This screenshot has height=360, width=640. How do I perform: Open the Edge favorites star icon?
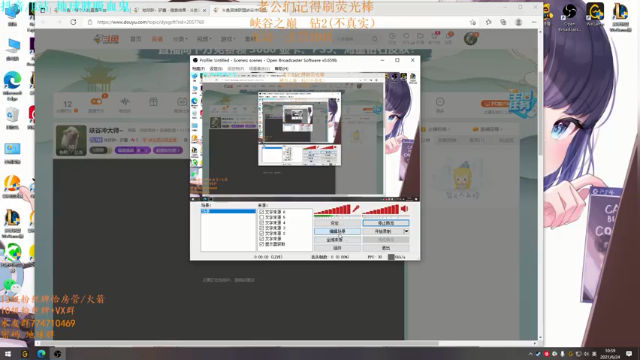coord(472,22)
